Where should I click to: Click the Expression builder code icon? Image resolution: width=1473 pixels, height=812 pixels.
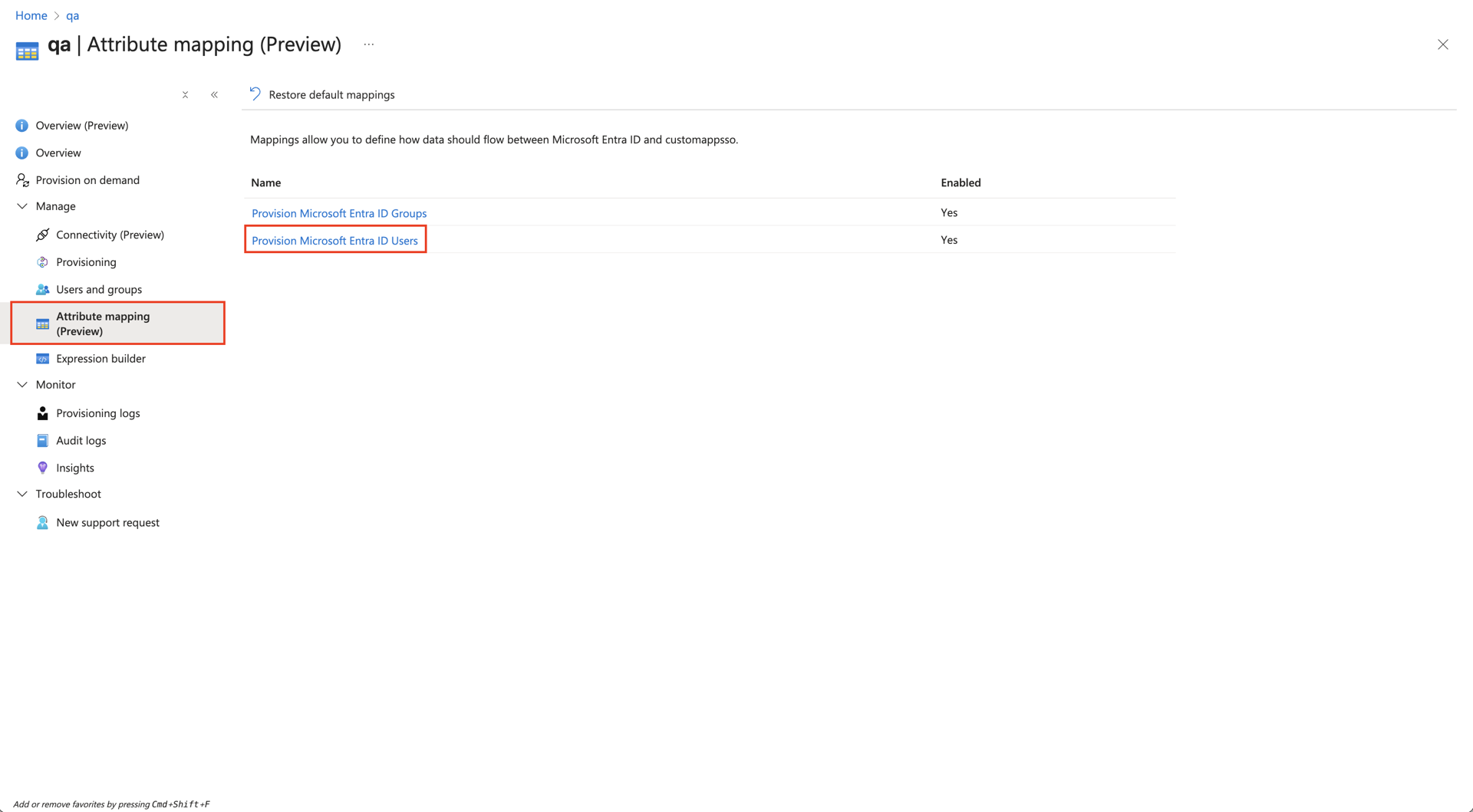(42, 359)
